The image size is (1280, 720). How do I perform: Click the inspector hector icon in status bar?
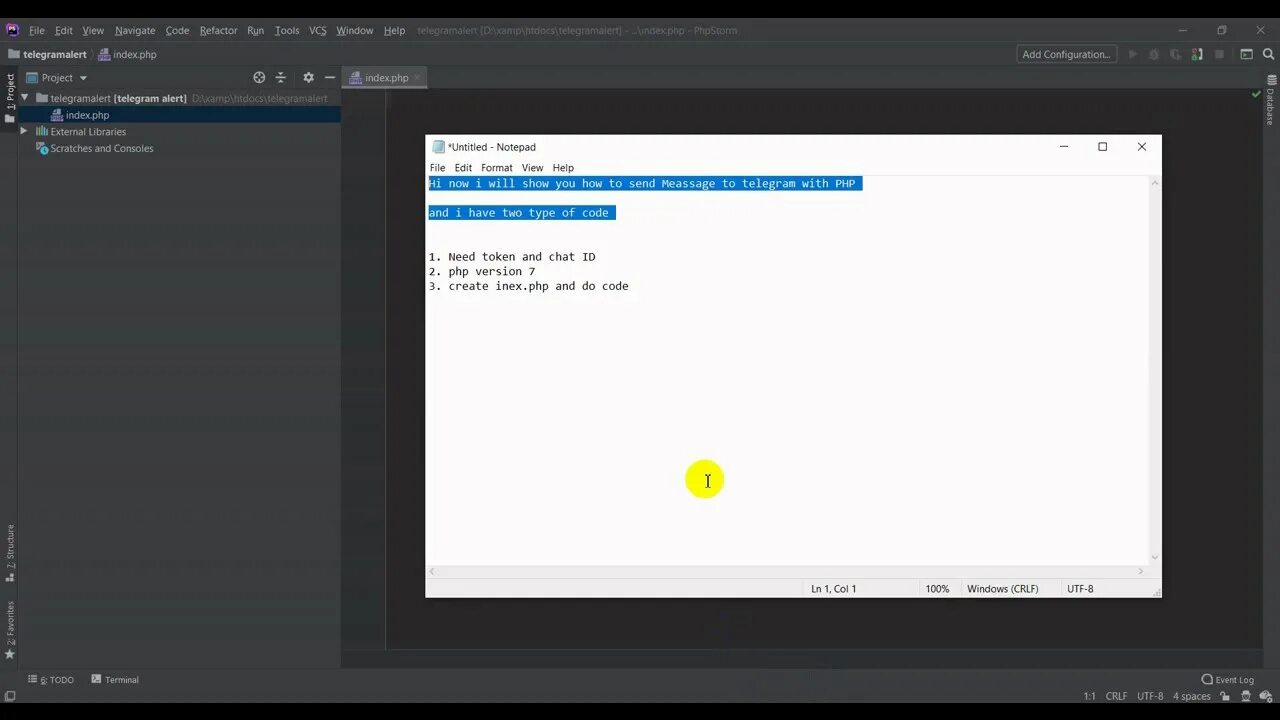(x=1244, y=696)
